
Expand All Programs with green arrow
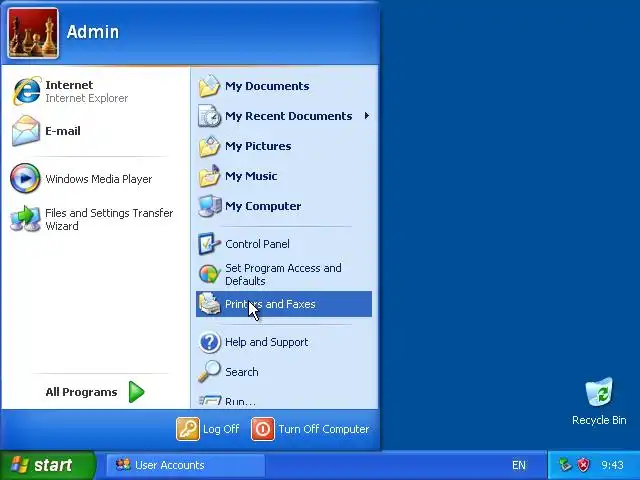click(x=136, y=392)
